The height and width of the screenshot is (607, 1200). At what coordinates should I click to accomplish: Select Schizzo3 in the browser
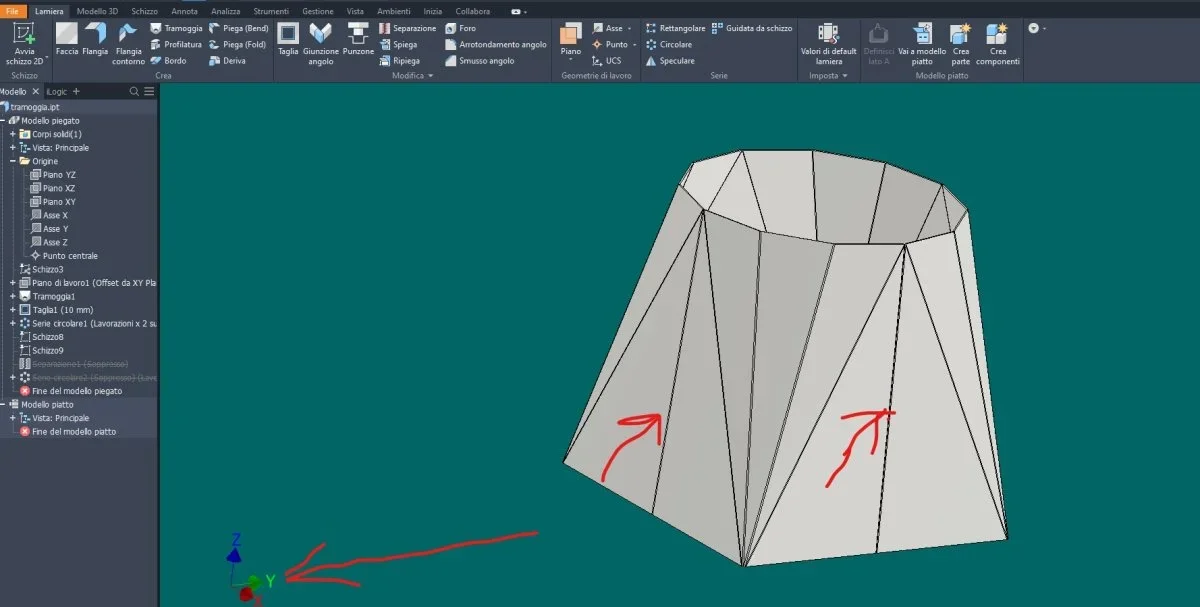tap(41, 269)
